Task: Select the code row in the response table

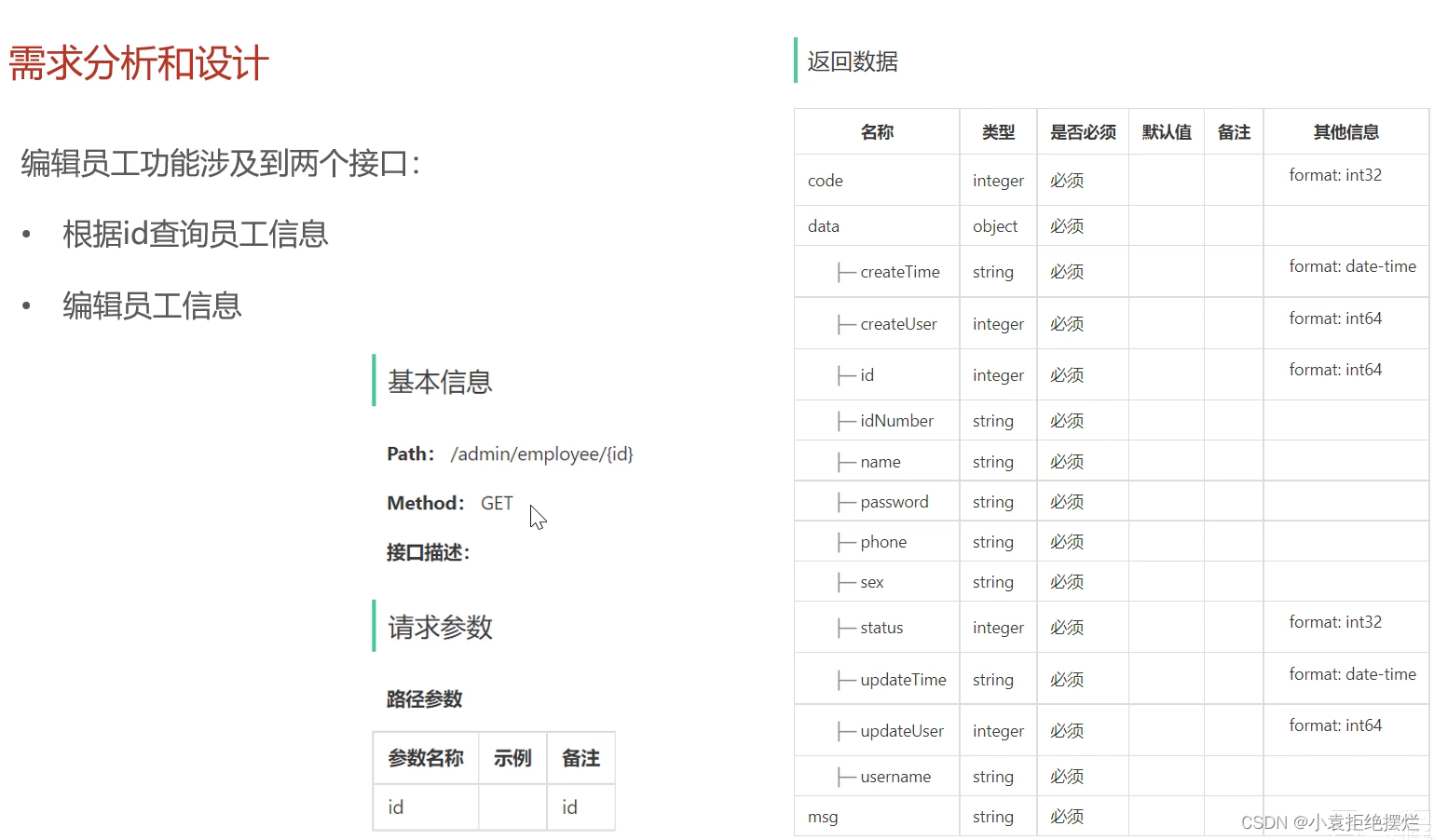Action: (x=825, y=180)
